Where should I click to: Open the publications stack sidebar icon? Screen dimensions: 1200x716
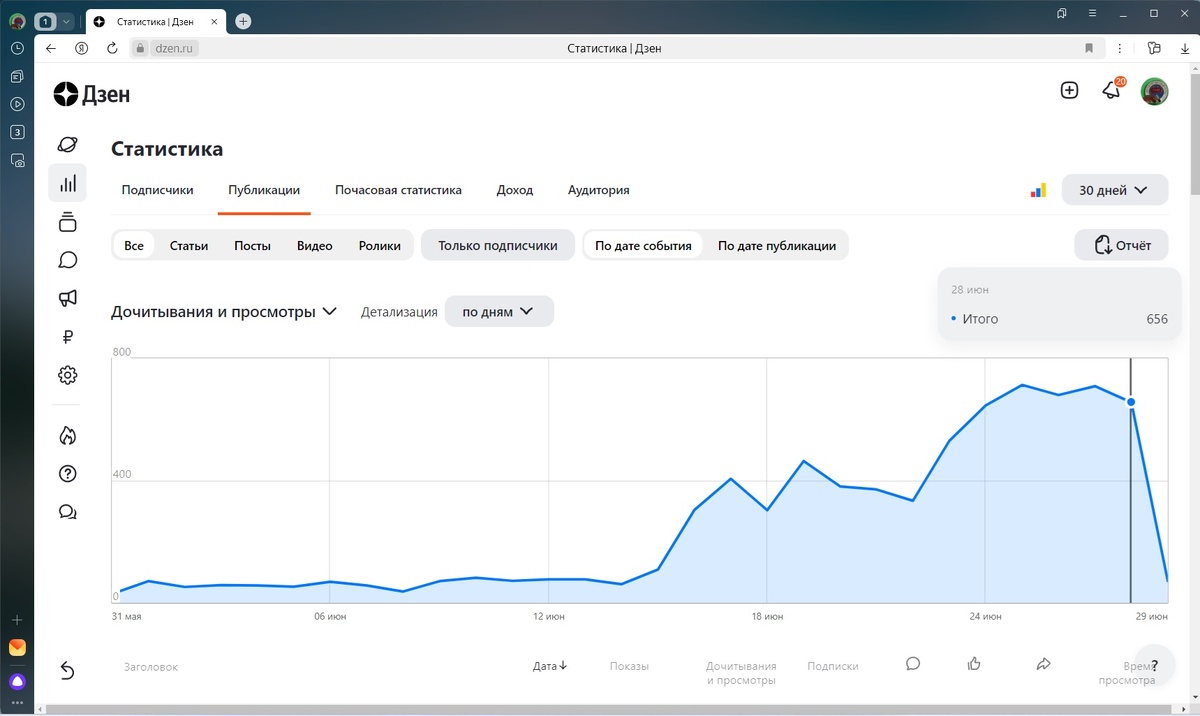pos(67,222)
